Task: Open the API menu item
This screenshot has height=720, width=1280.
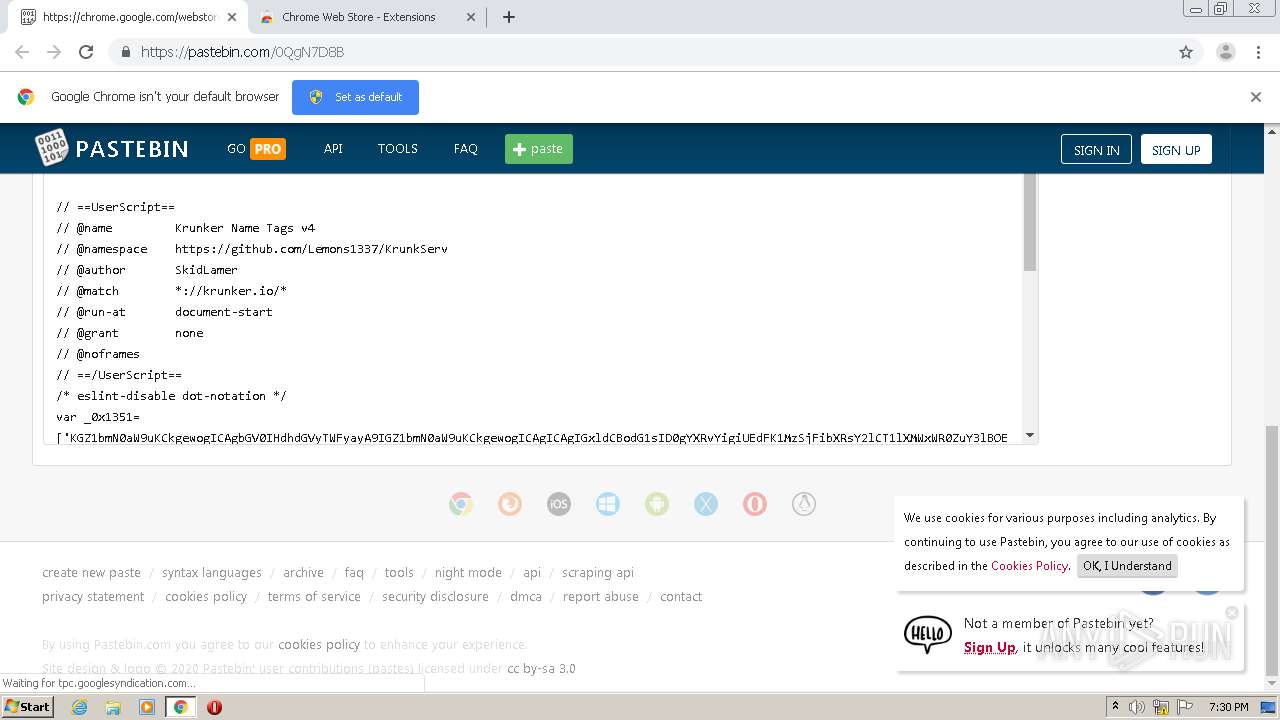Action: click(333, 148)
